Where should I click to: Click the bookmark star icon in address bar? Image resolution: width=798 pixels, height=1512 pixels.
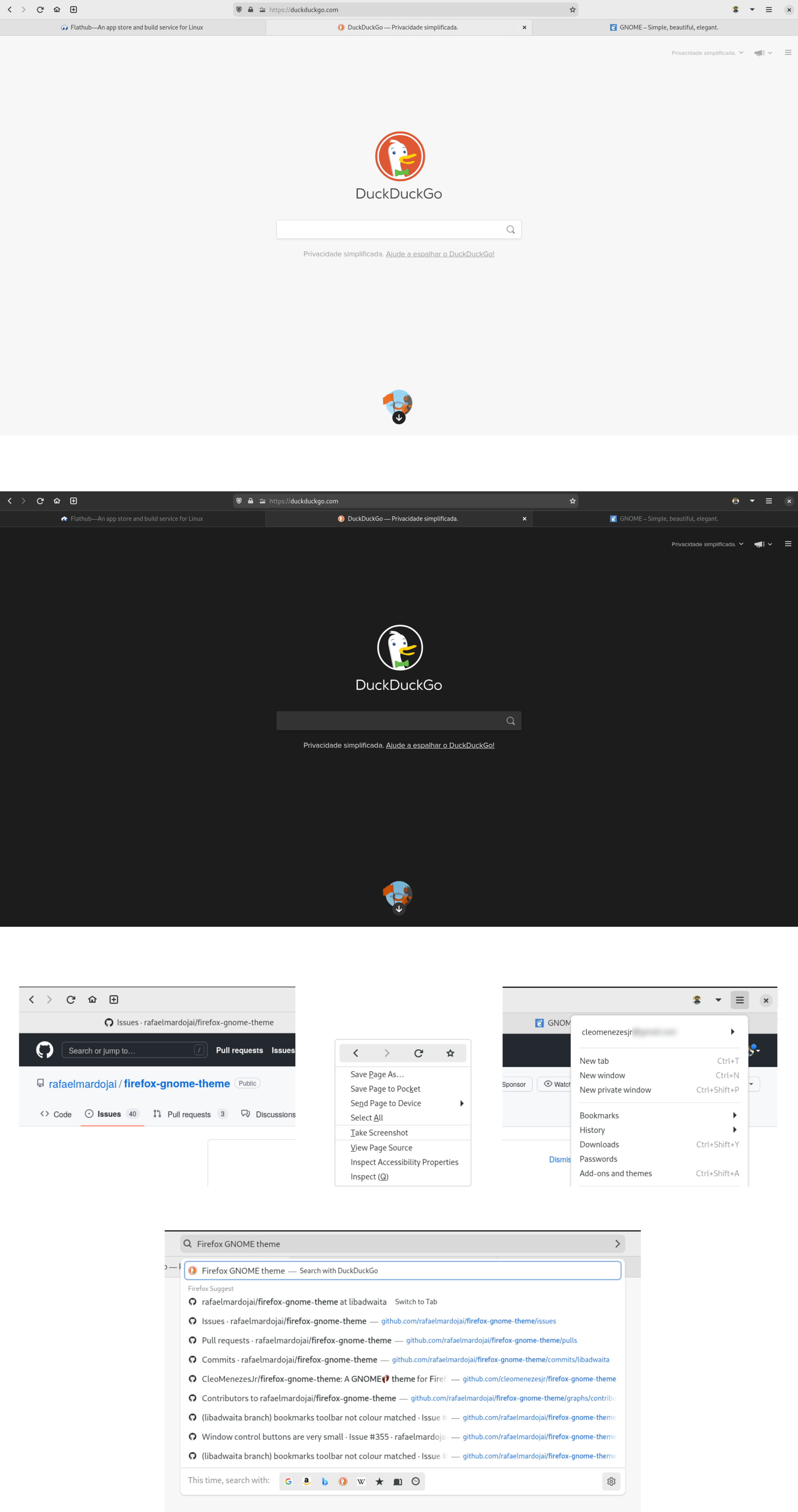point(572,9)
